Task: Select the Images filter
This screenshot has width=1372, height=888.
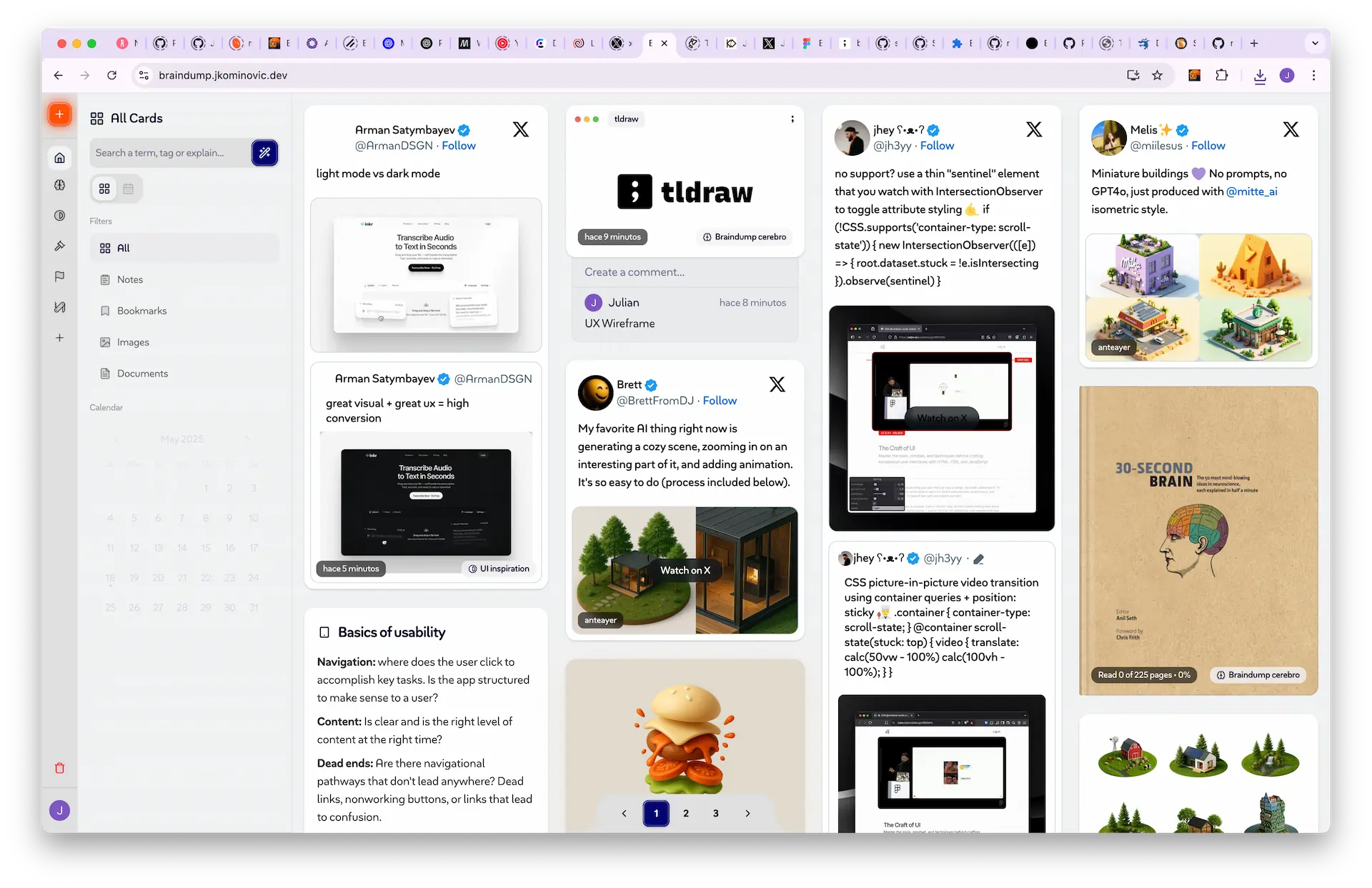Action: pyautogui.click(x=184, y=342)
